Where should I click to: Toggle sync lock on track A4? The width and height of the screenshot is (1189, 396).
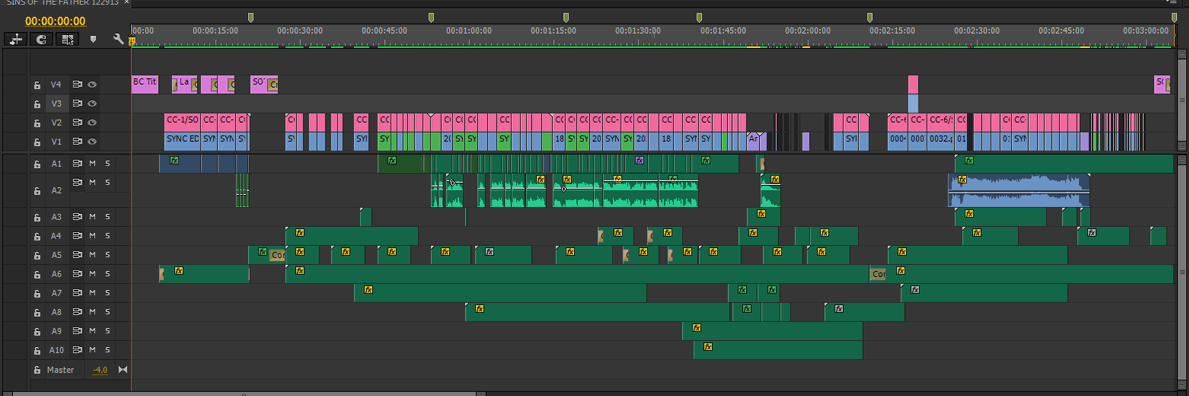click(x=77, y=236)
